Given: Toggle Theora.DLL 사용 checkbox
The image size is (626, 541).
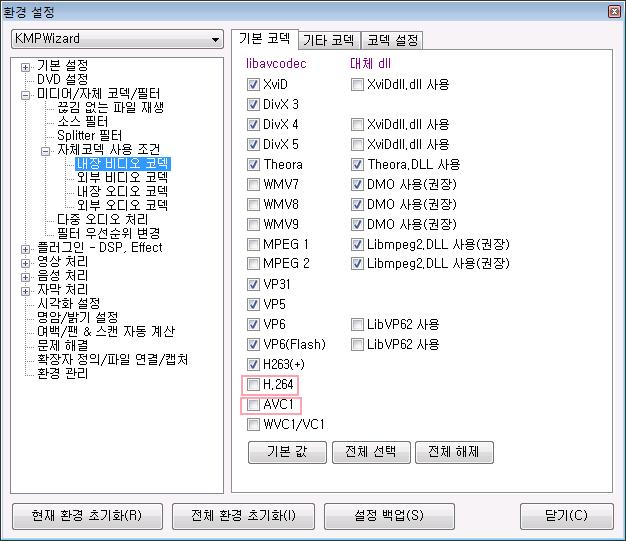Looking at the screenshot, I should point(357,164).
